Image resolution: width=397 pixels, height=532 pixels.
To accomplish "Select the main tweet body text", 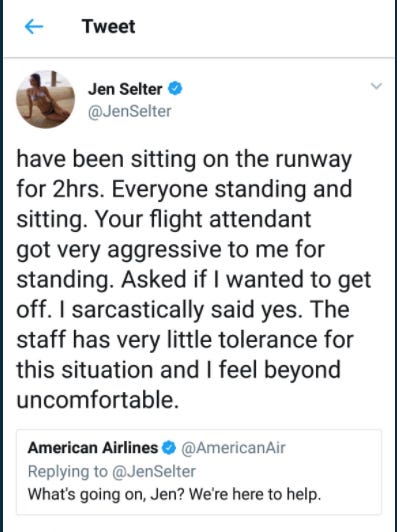I will tap(193, 279).
